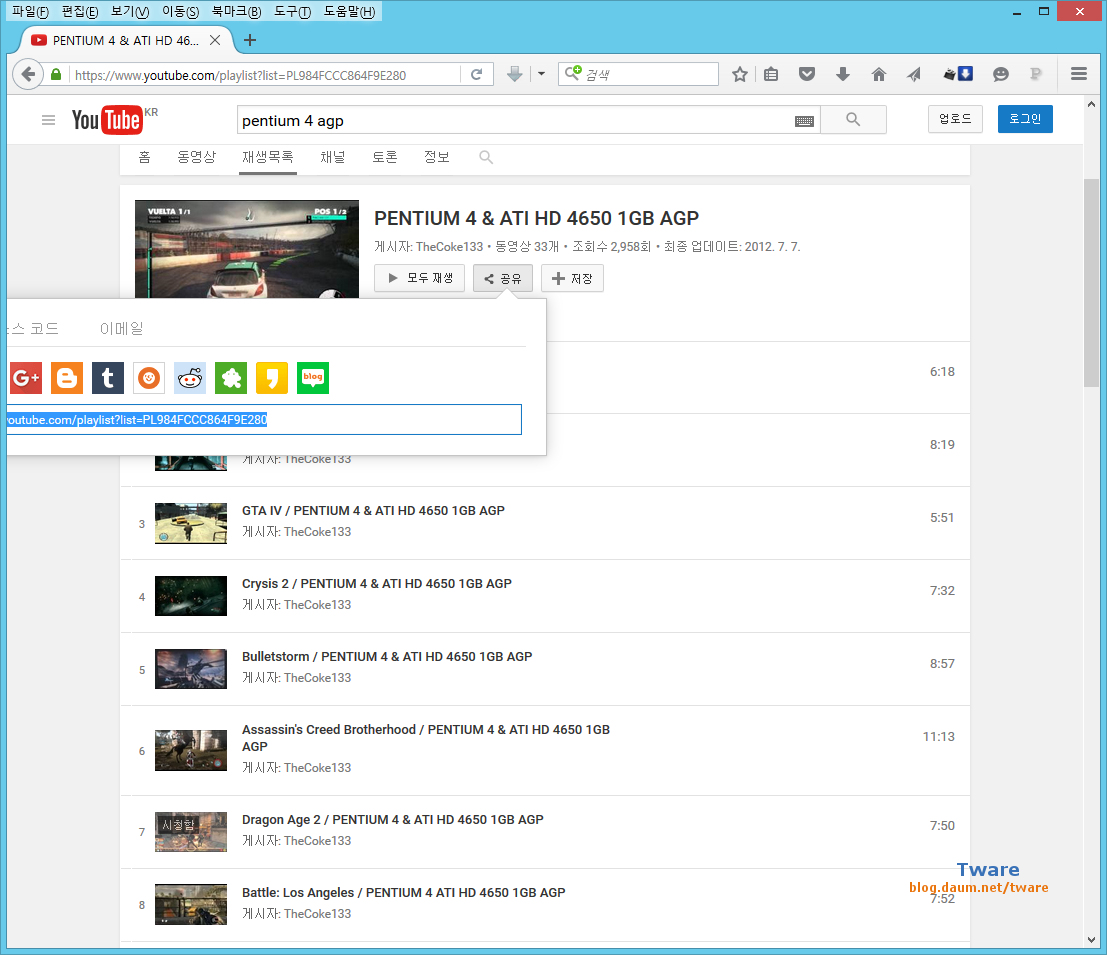Share to Tumblr with the t icon
This screenshot has height=955, width=1107.
click(108, 378)
